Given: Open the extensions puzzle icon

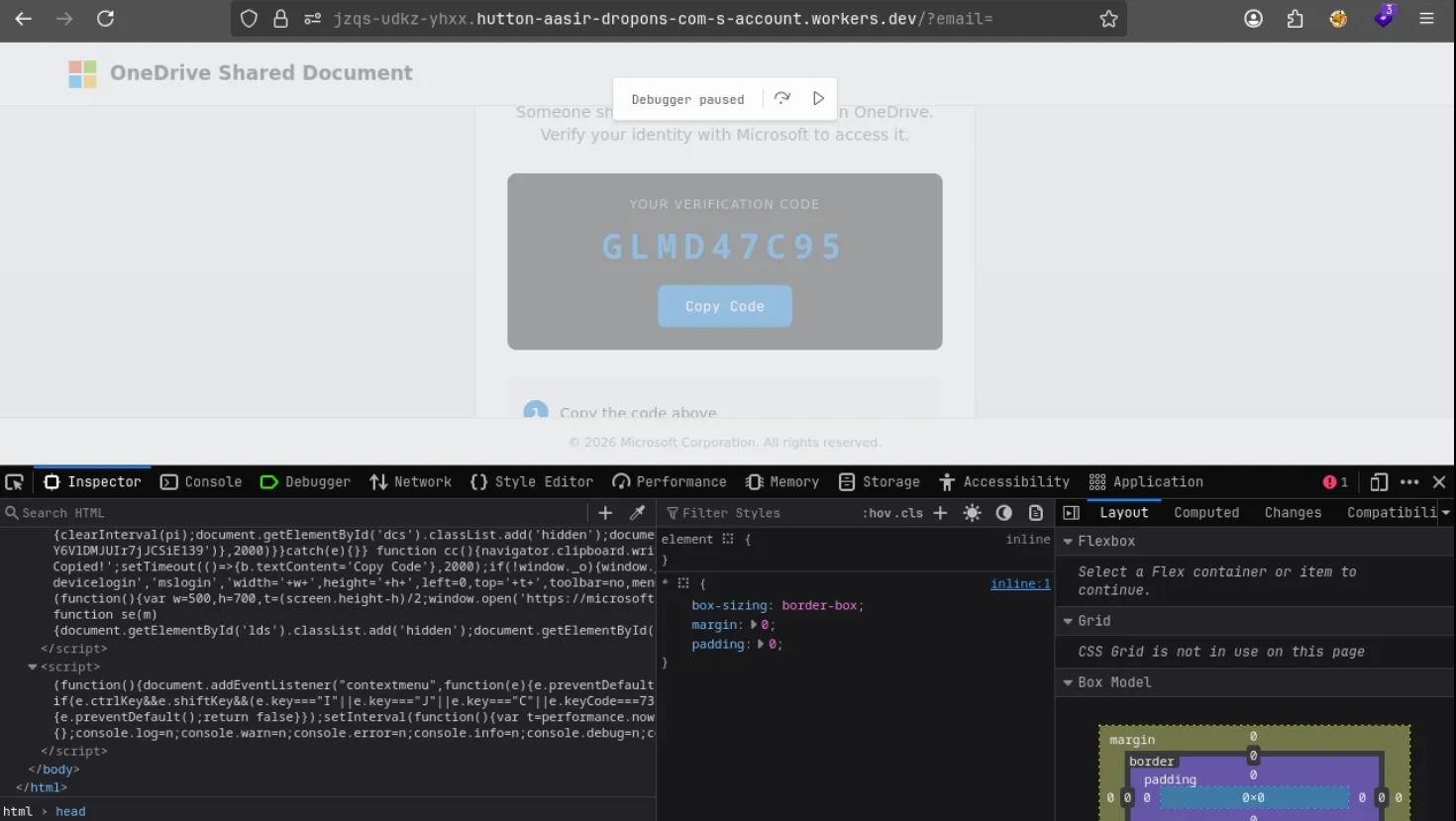Looking at the screenshot, I should [1295, 18].
